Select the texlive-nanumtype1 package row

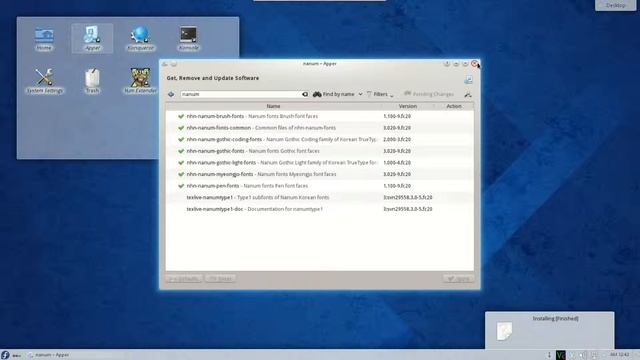point(320,198)
